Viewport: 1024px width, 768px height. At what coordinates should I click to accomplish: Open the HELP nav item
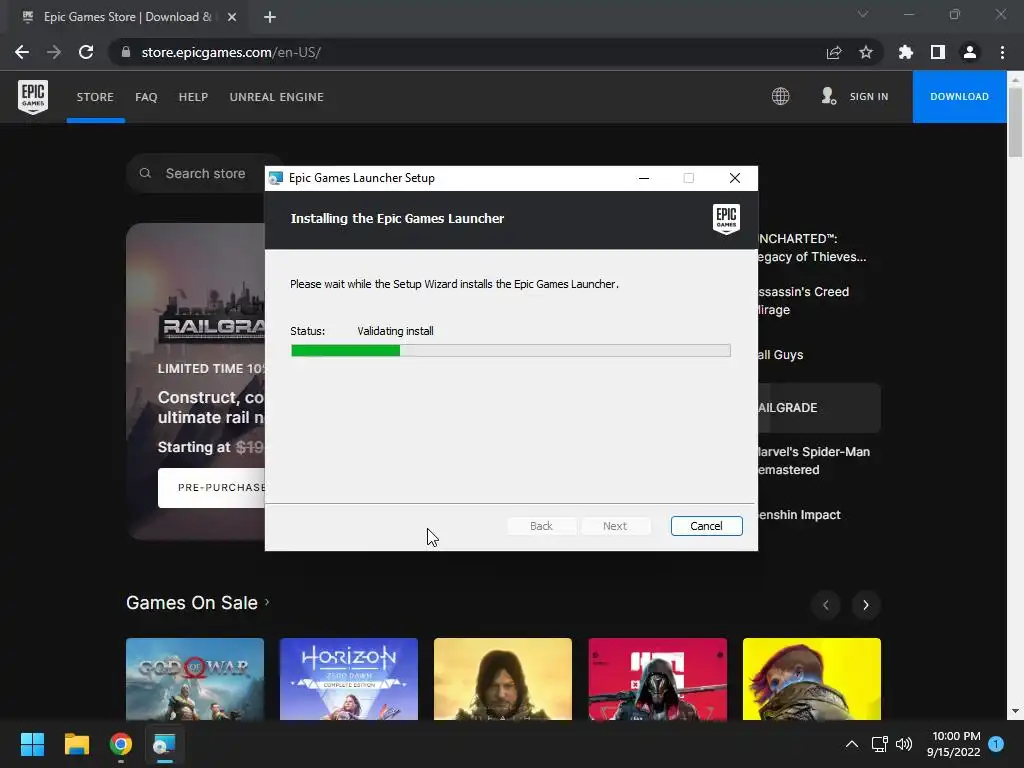tap(193, 97)
